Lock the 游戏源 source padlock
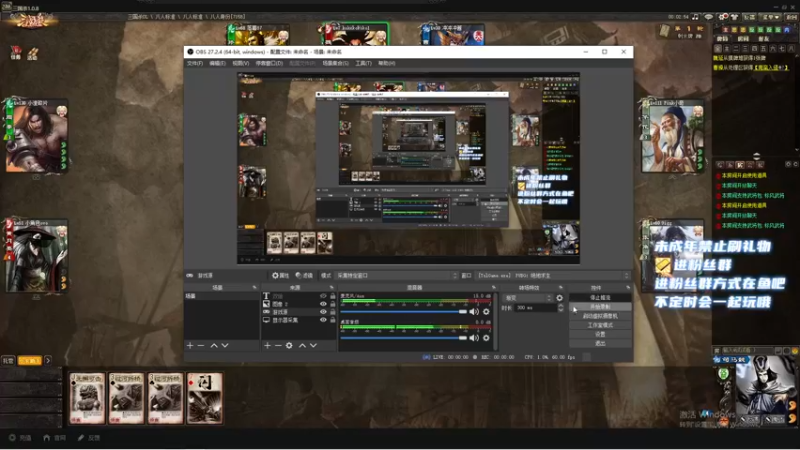 333,312
